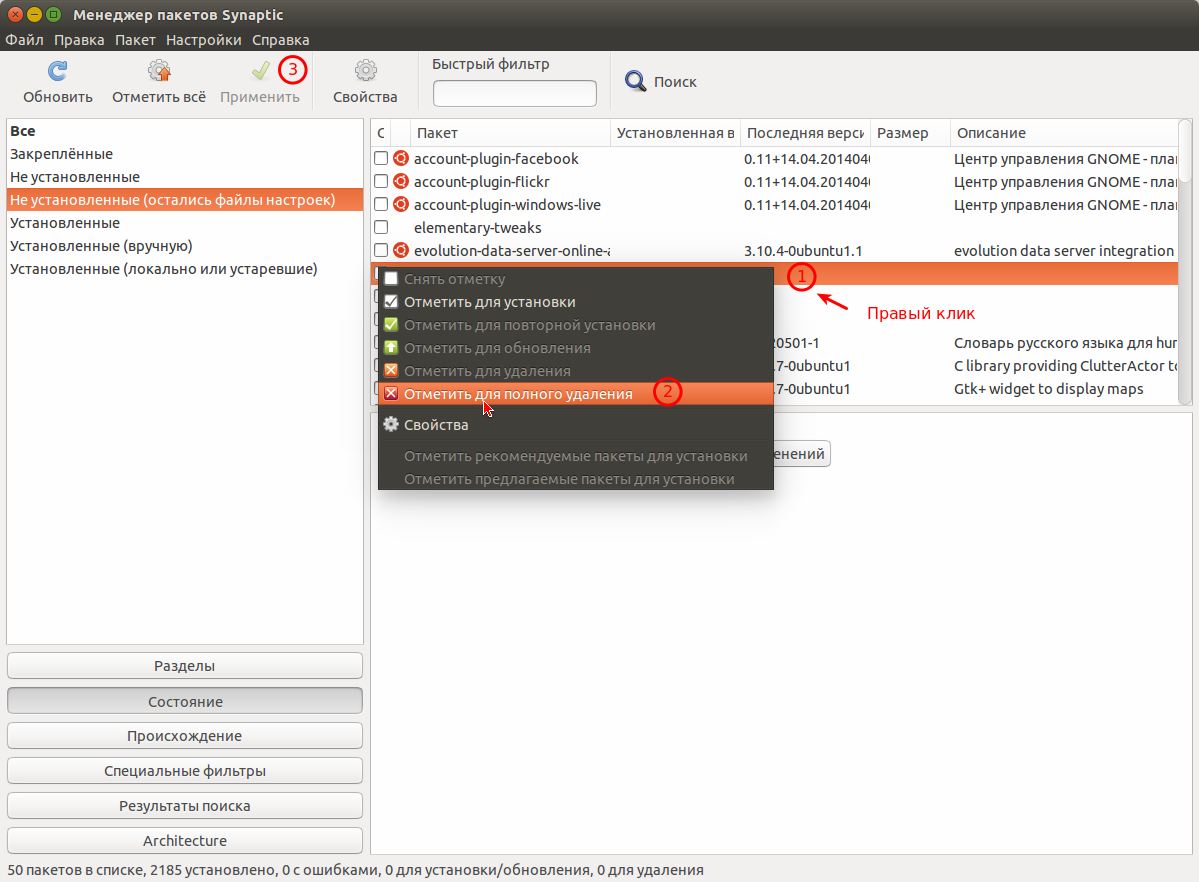Image resolution: width=1199 pixels, height=882 pixels.
Task: Click the Отметить всё toolbar icon
Action: 159,71
